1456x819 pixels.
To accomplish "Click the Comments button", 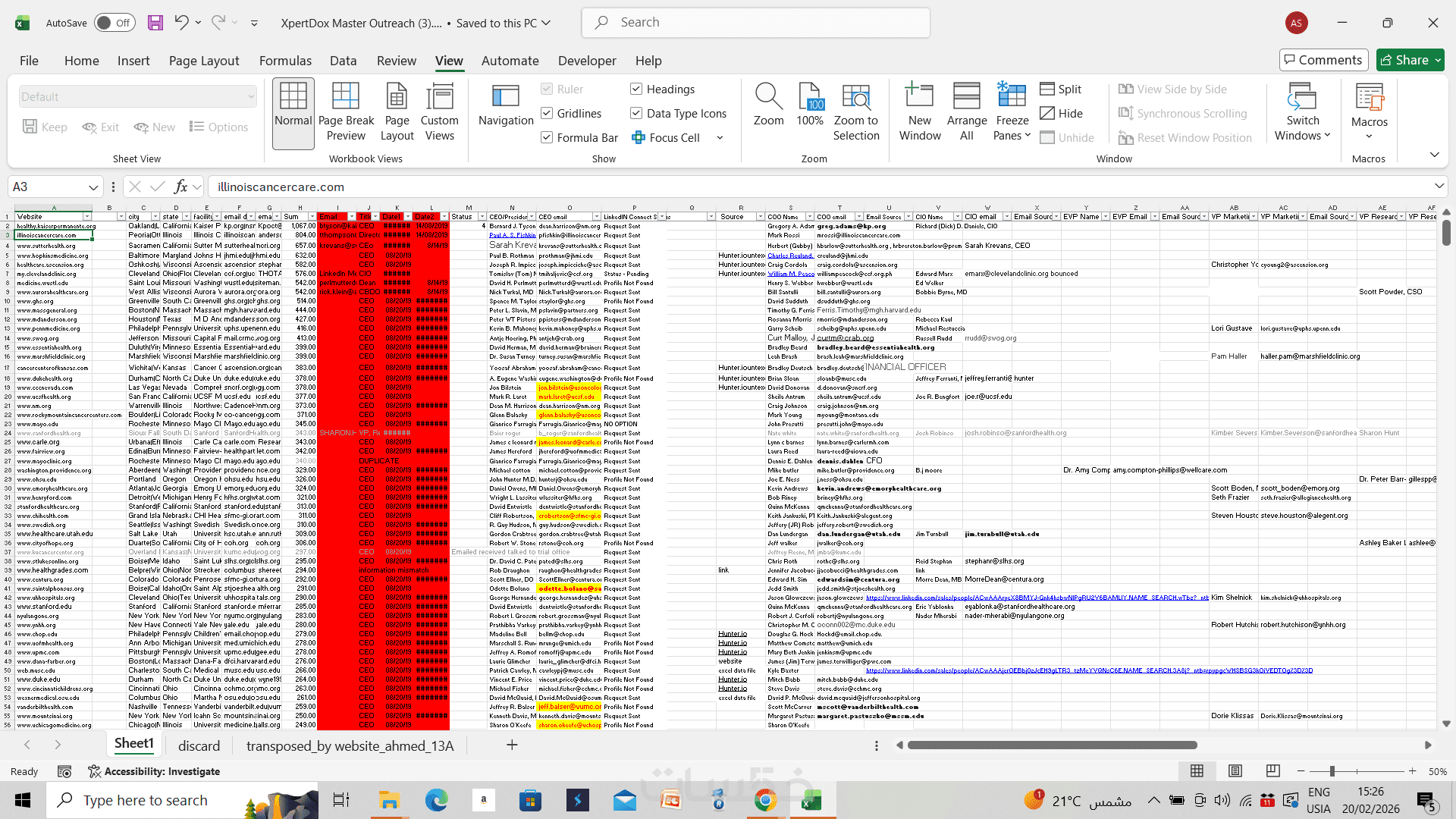I will coord(1323,60).
